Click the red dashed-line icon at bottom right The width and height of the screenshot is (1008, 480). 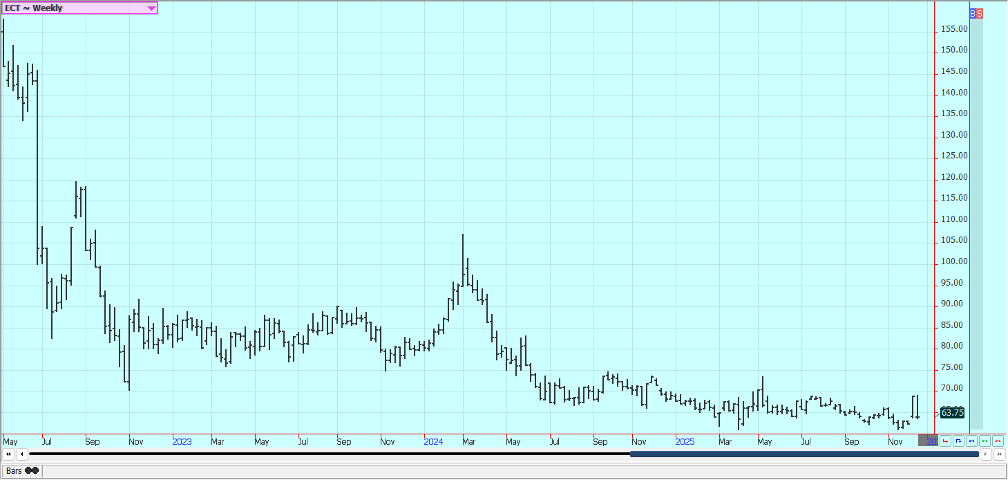click(997, 441)
